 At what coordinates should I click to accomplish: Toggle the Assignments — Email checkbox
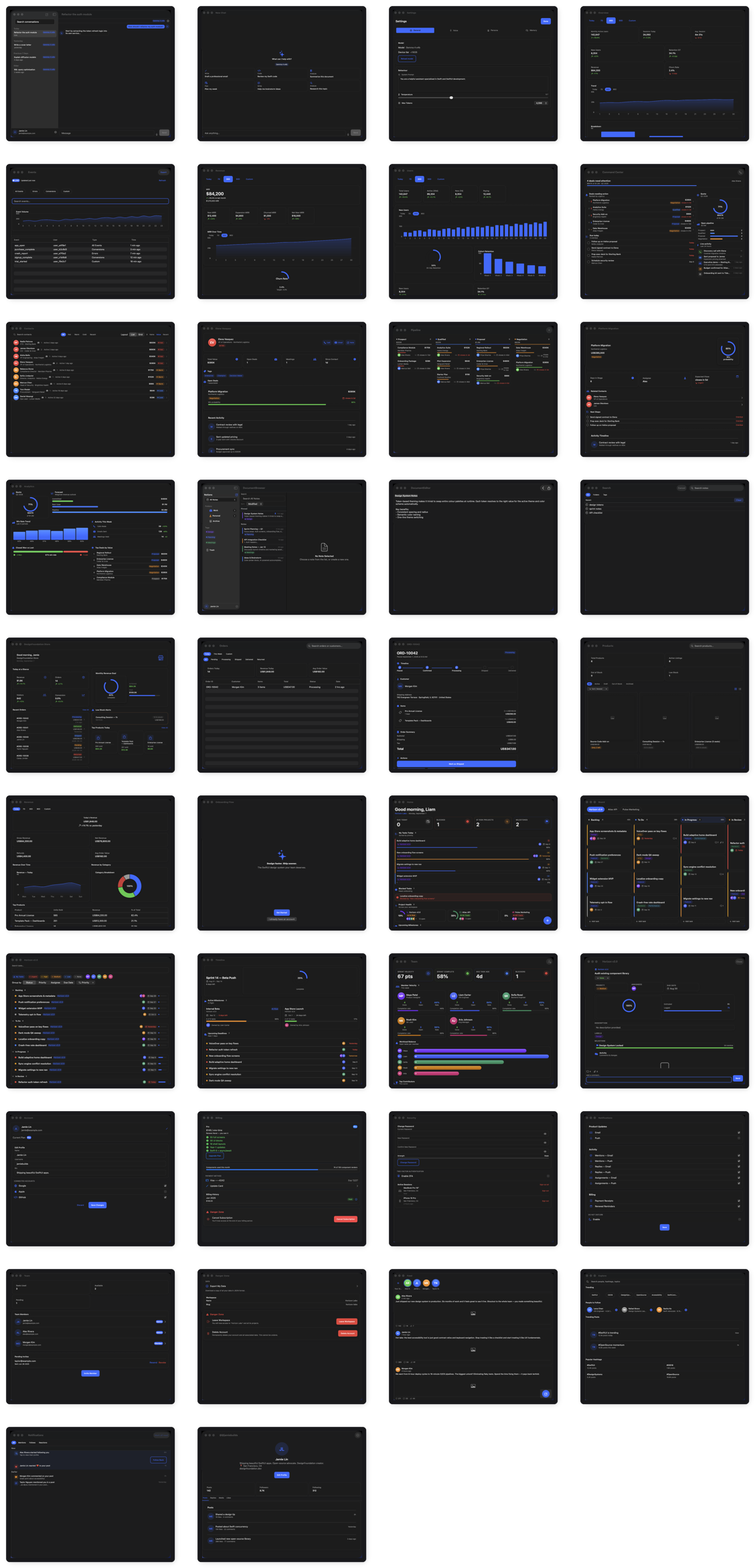(739, 1177)
